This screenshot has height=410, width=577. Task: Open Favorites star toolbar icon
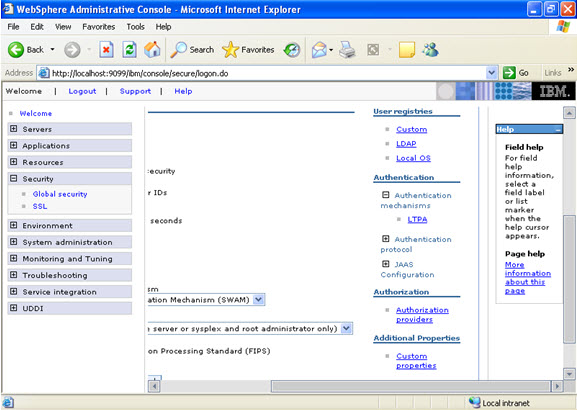[x=230, y=50]
